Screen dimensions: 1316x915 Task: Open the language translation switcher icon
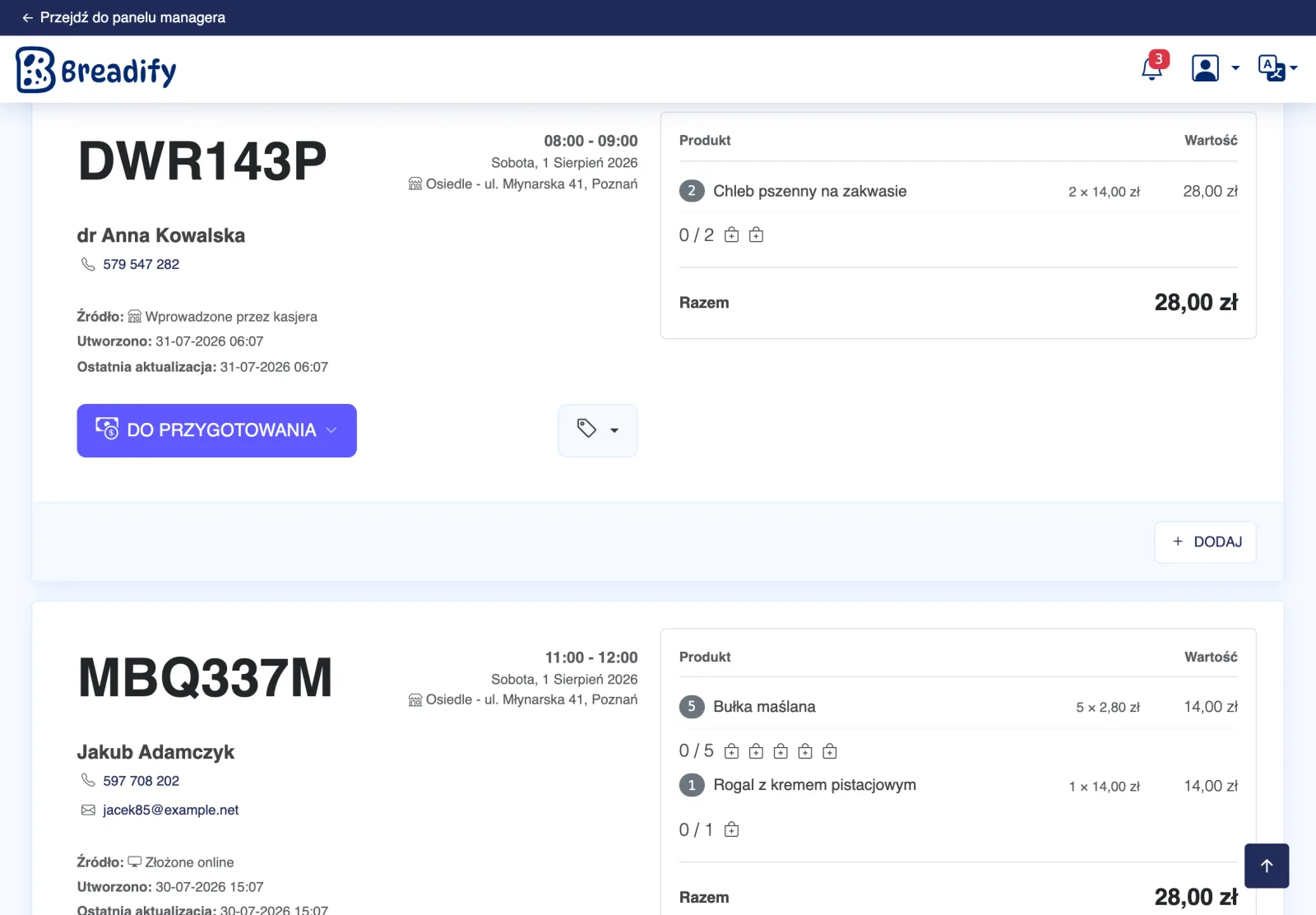point(1271,68)
